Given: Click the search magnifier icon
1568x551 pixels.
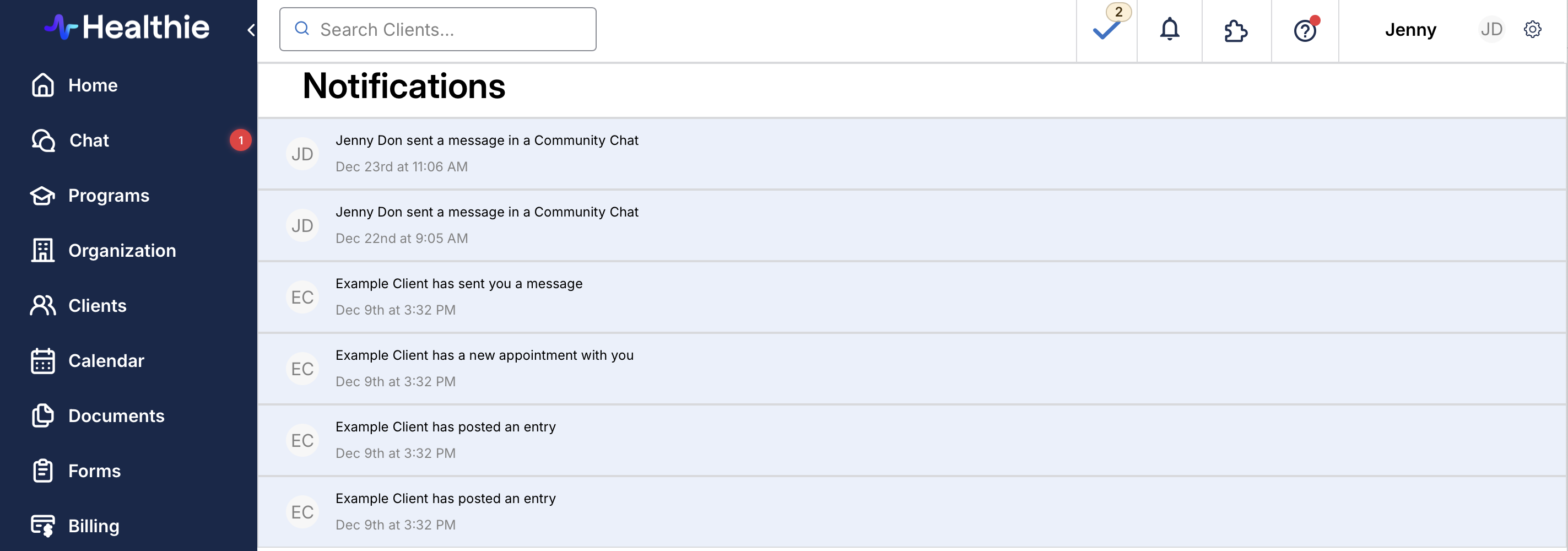Looking at the screenshot, I should [x=302, y=29].
